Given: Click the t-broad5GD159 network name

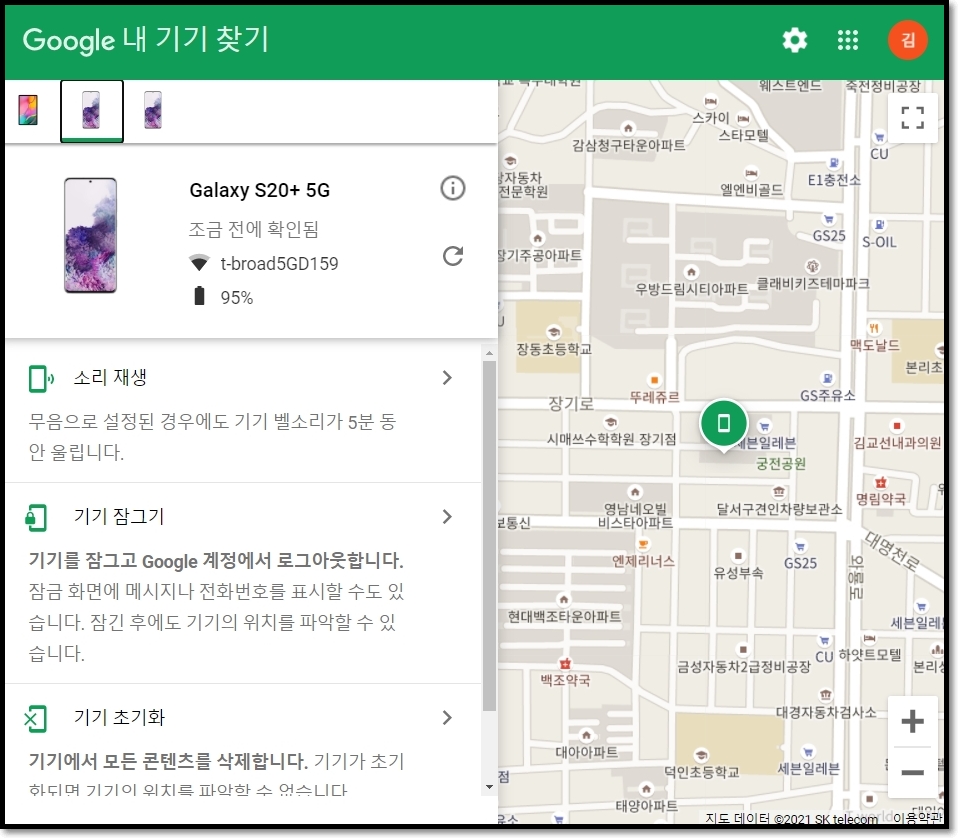Looking at the screenshot, I should [x=279, y=263].
